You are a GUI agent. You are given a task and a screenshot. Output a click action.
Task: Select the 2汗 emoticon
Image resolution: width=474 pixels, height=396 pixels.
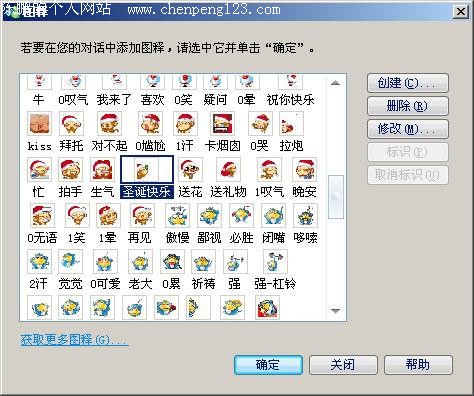tap(39, 261)
